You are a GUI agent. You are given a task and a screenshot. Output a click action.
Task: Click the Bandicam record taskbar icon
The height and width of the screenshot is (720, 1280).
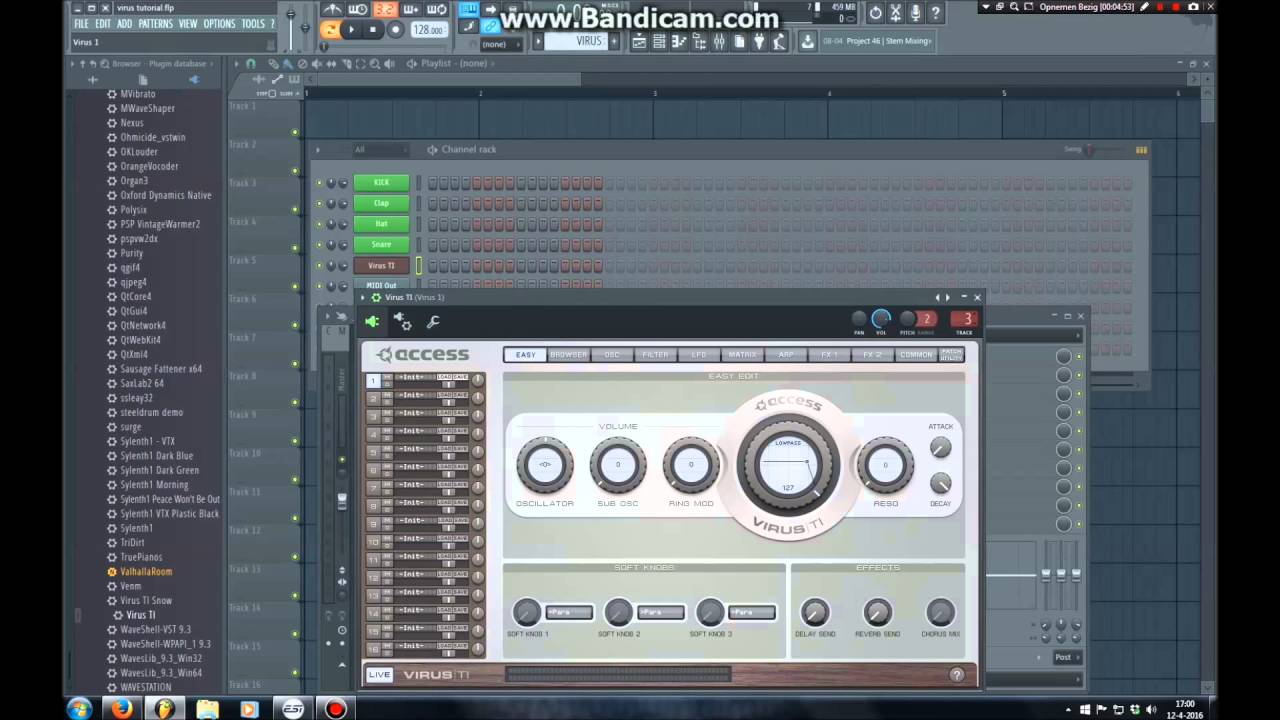(335, 709)
